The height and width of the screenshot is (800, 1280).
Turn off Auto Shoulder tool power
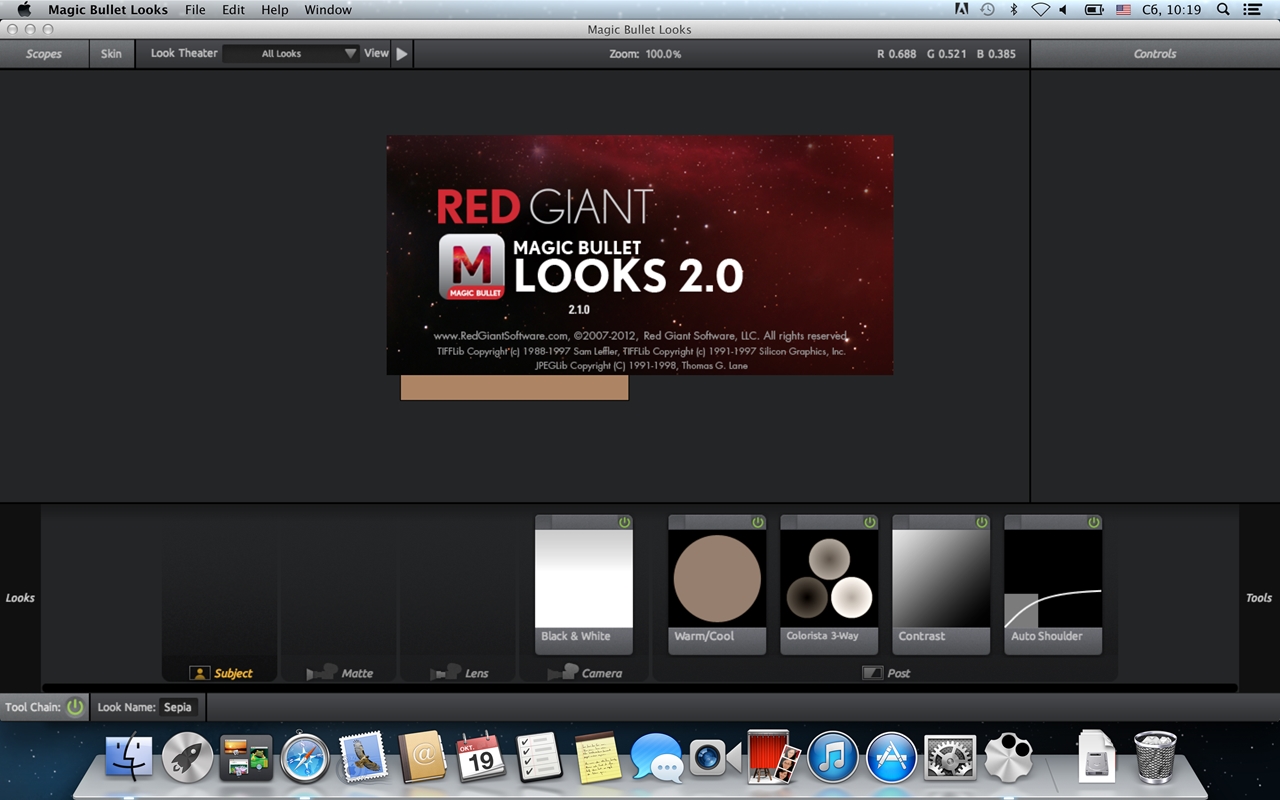click(1094, 522)
